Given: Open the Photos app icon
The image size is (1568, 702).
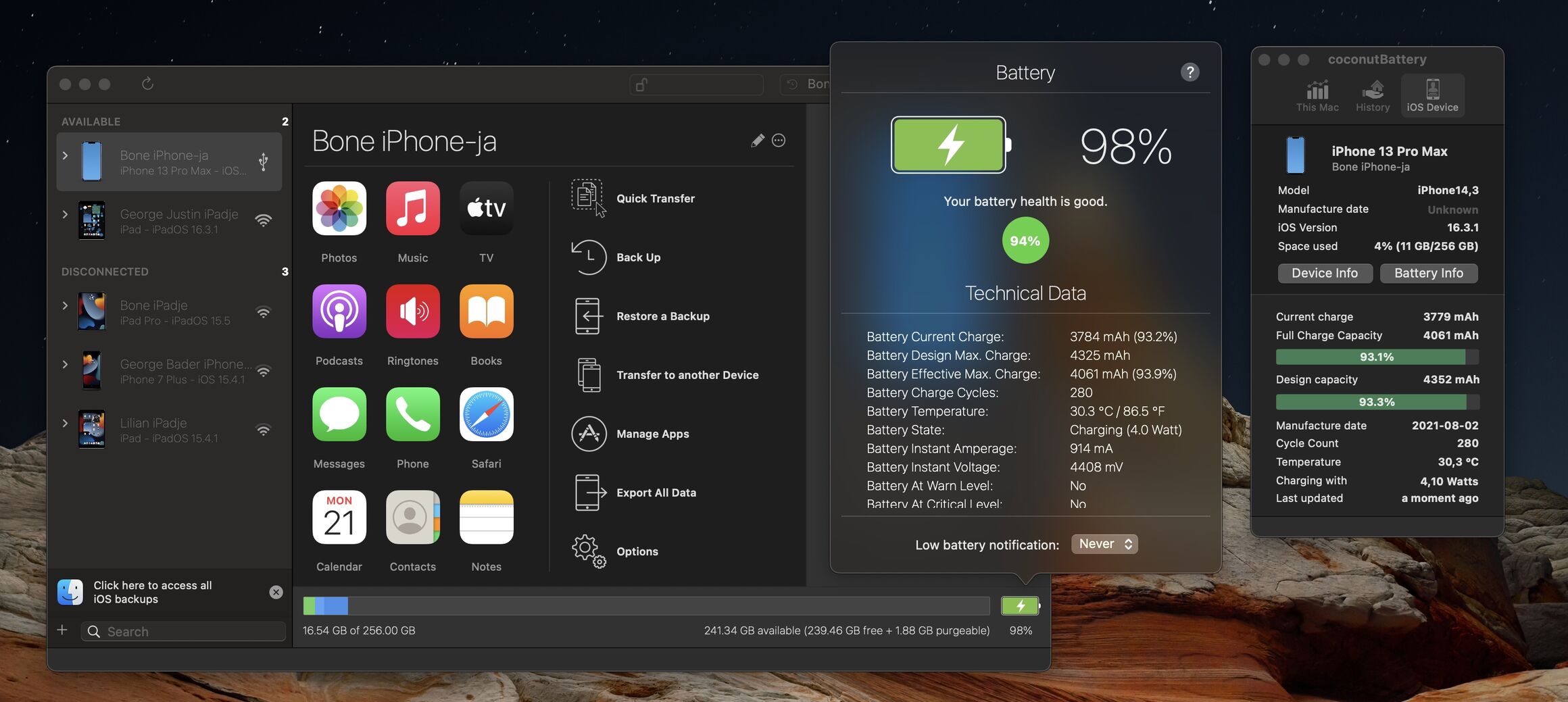Looking at the screenshot, I should pos(339,208).
